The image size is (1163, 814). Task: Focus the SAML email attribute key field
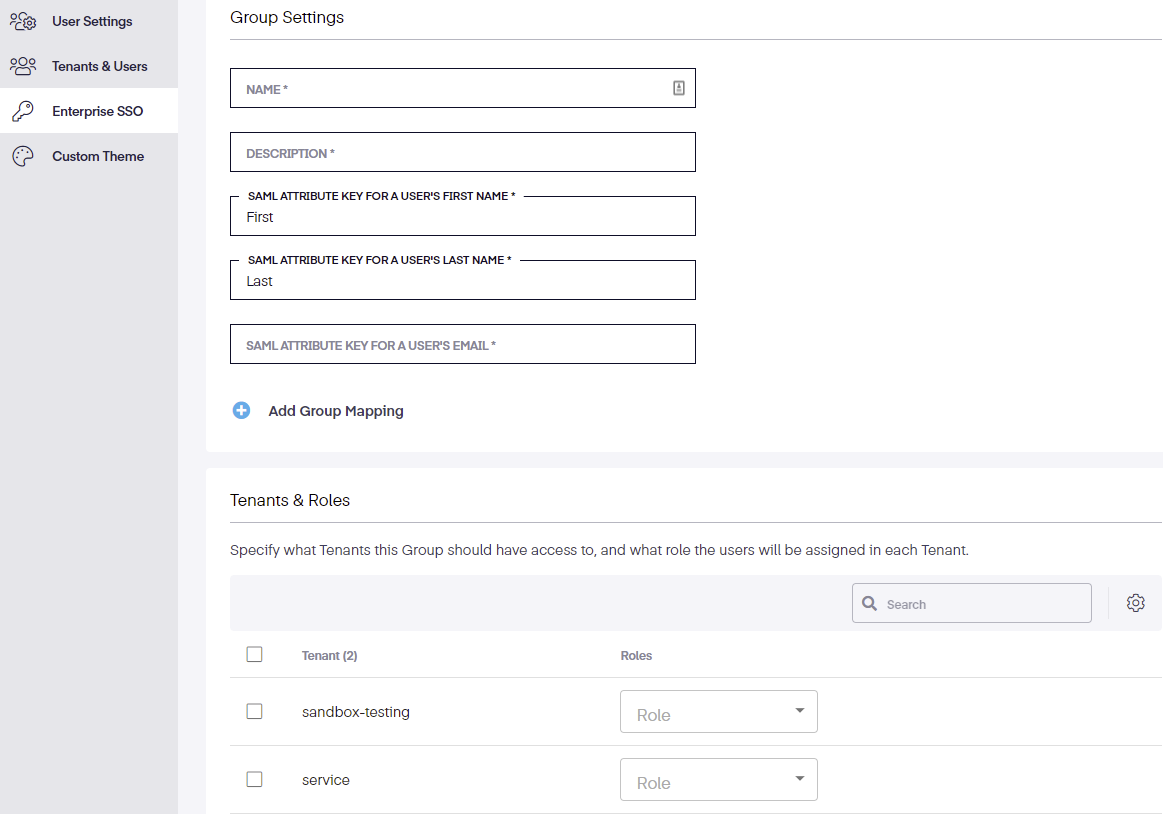(x=462, y=344)
